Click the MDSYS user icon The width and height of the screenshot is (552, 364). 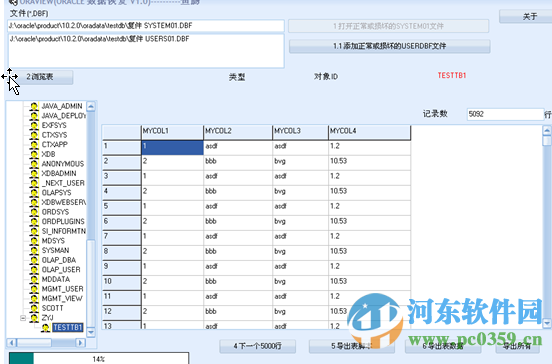click(34, 241)
